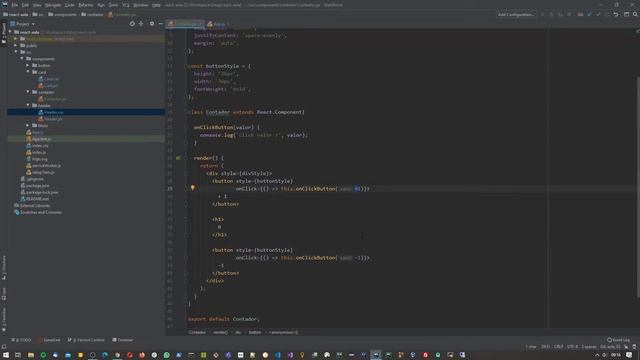Switch to the App.js editor tab
Image resolution: width=640 pixels, height=360 pixels.
217,24
